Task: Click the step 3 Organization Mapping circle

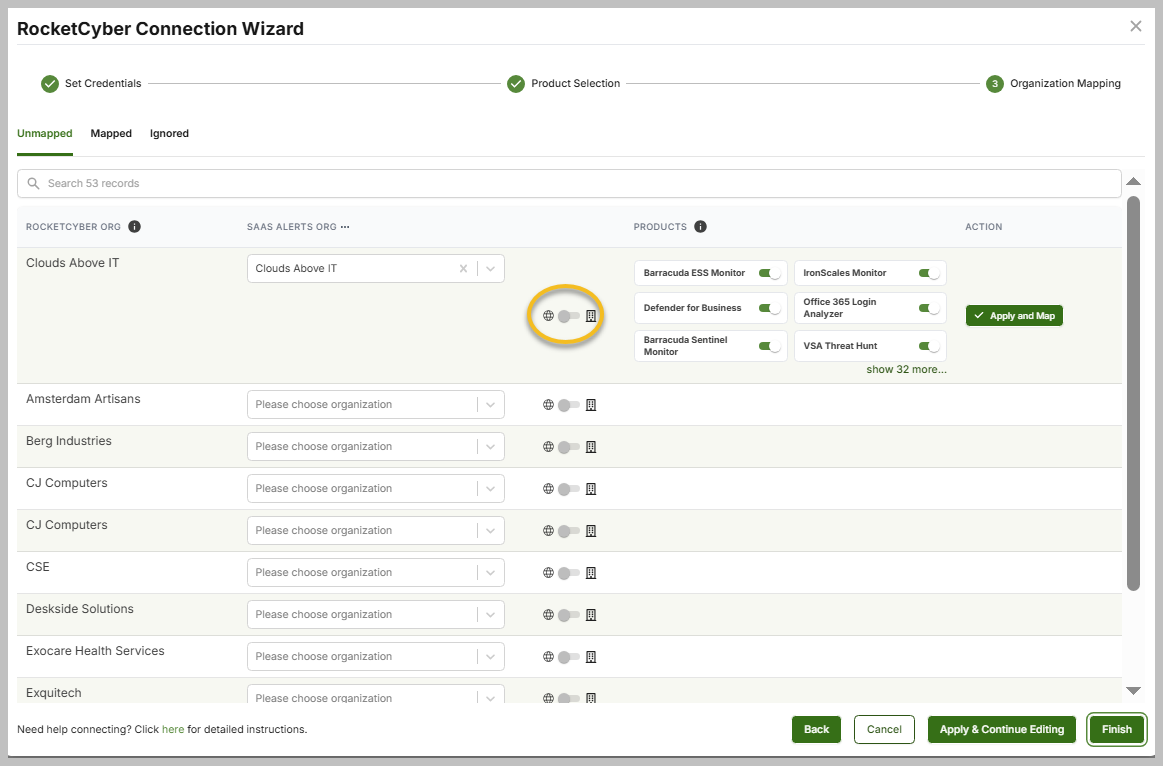Action: click(x=995, y=84)
